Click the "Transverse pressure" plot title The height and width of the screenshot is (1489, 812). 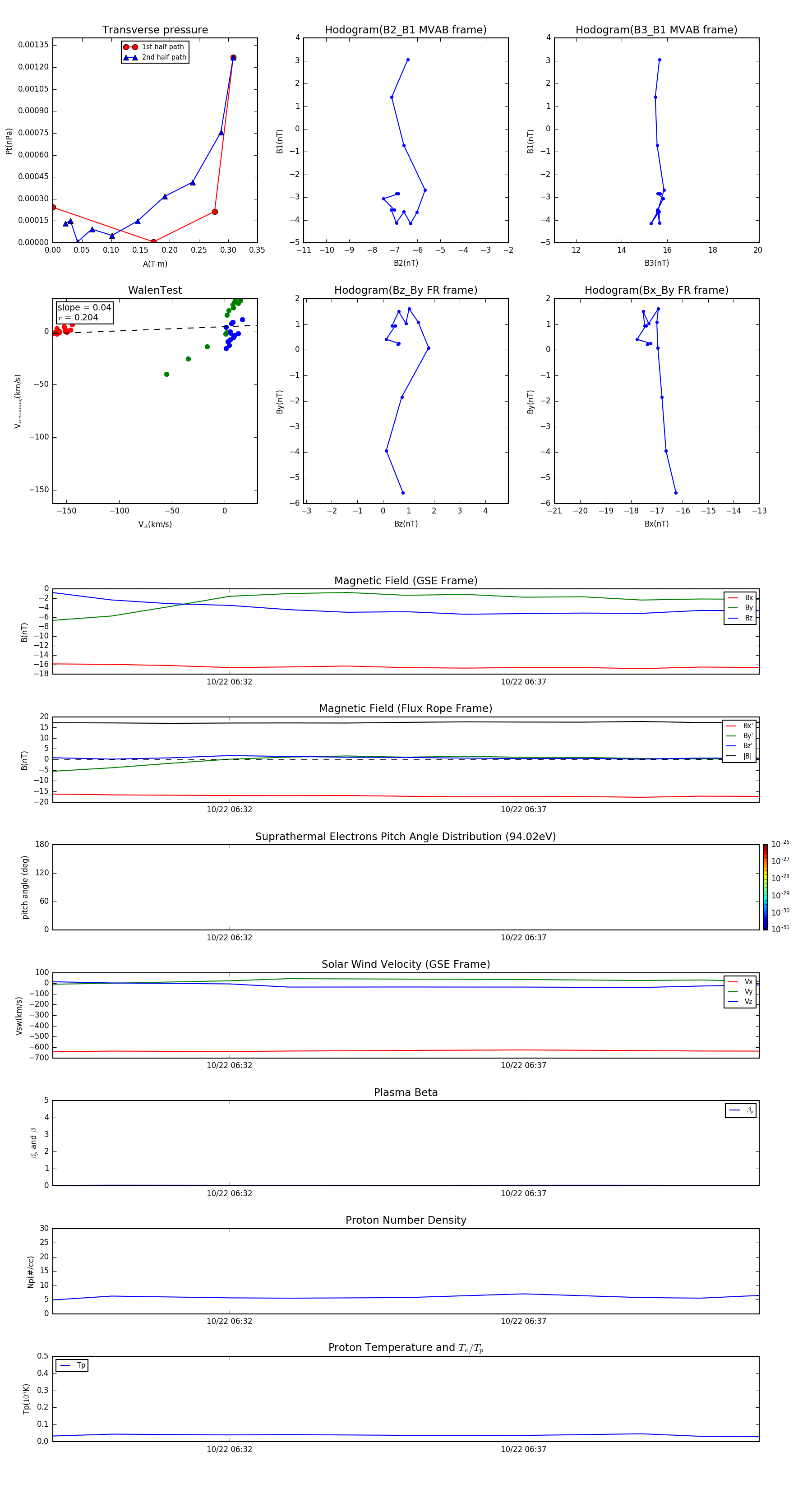155,30
